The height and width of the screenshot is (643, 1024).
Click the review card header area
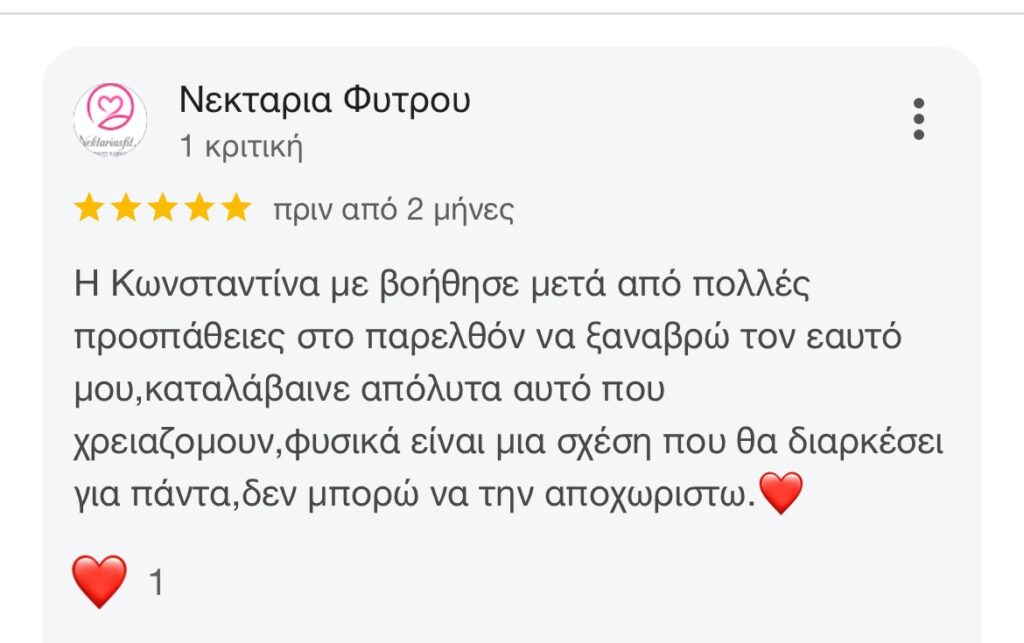[400, 120]
